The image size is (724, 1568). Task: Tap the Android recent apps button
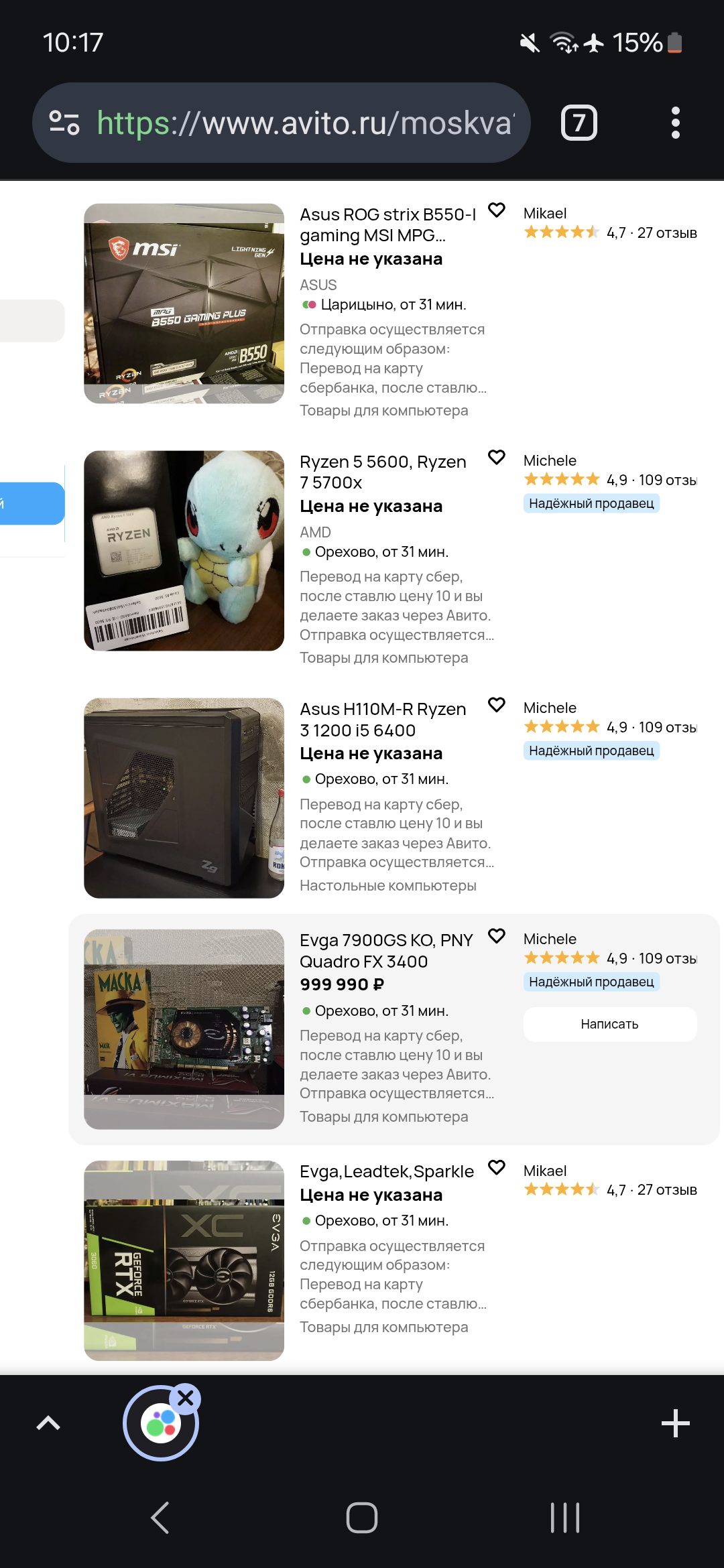point(564,1518)
